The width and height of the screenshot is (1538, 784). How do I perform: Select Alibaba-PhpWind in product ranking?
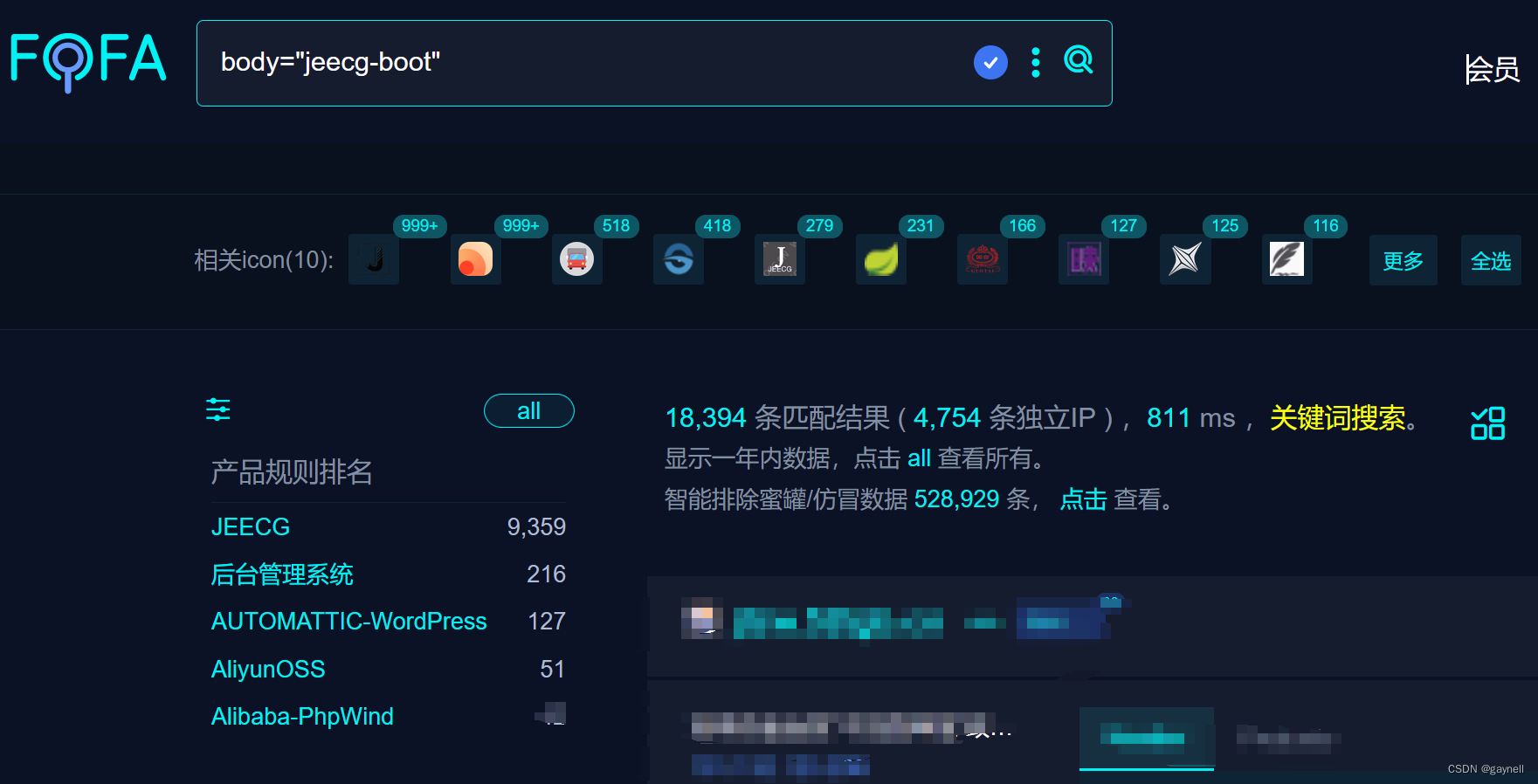coord(302,716)
